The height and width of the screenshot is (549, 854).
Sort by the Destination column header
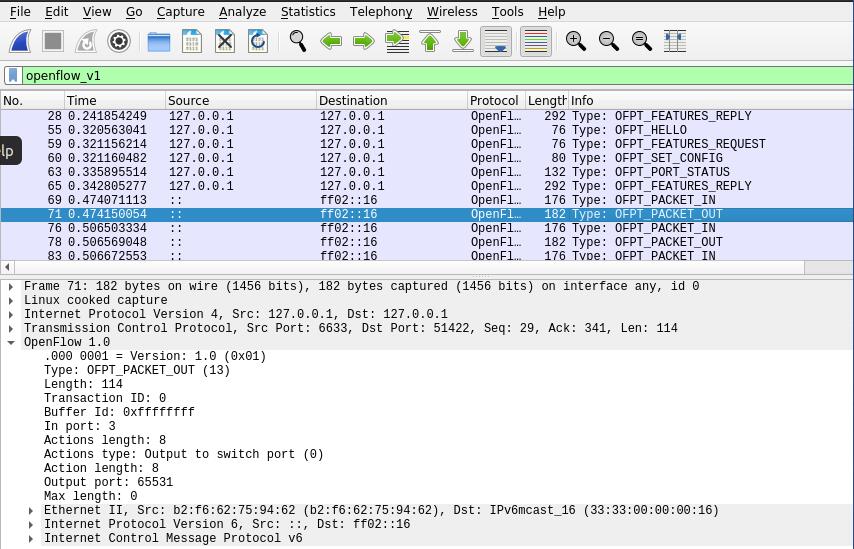click(x=392, y=100)
